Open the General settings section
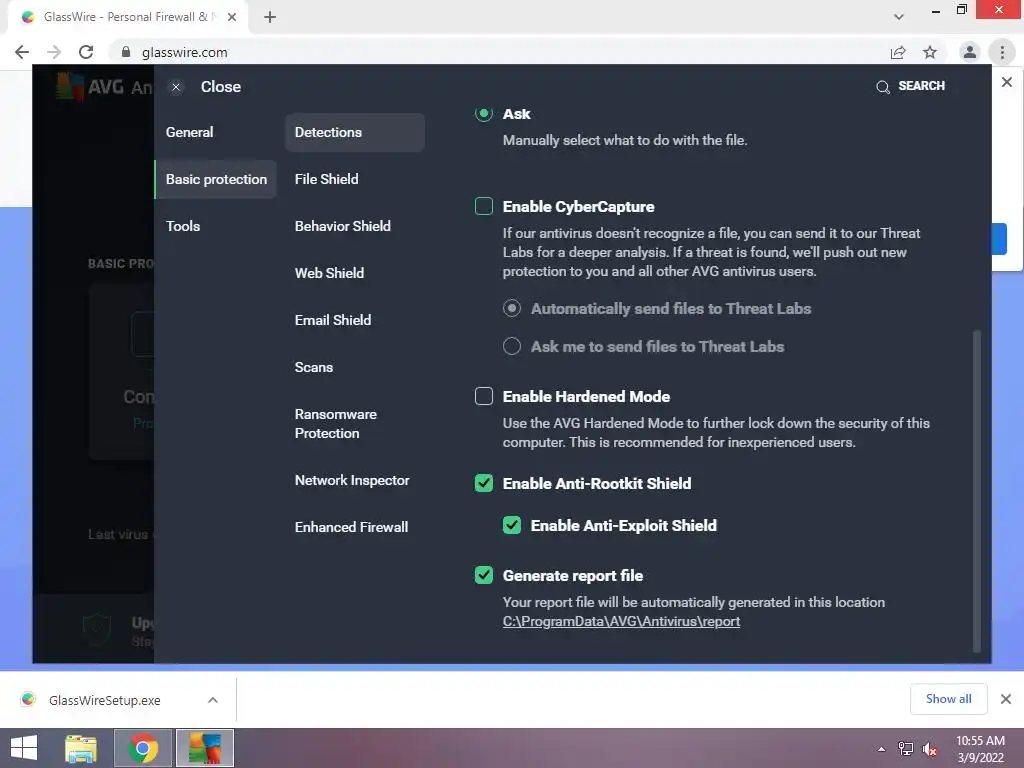1024x768 pixels. coord(189,132)
